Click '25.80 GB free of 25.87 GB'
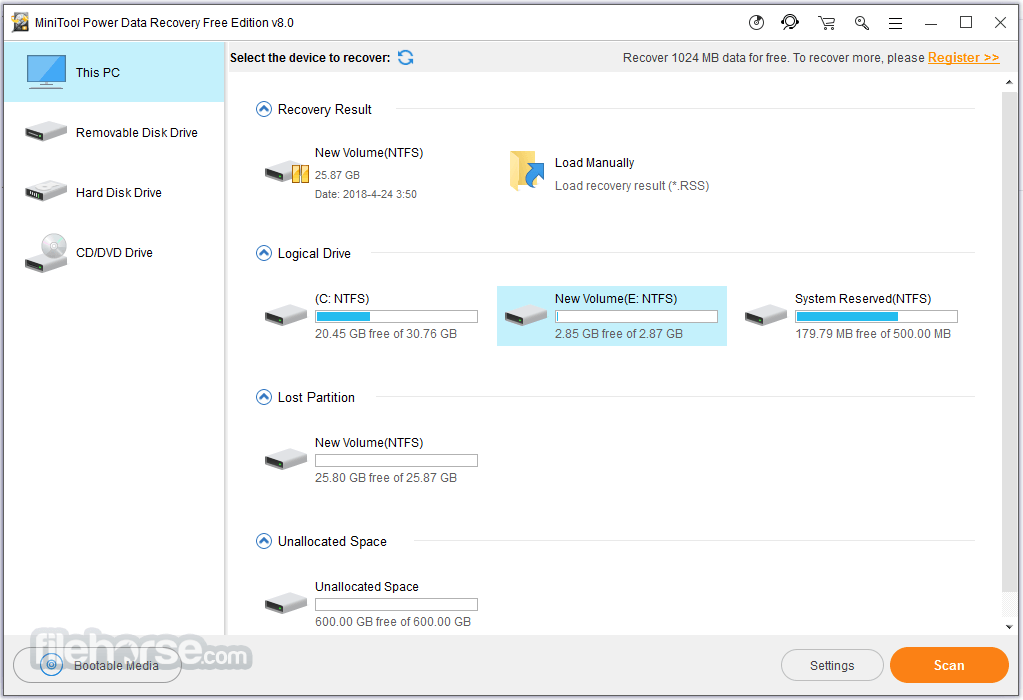 (x=386, y=478)
